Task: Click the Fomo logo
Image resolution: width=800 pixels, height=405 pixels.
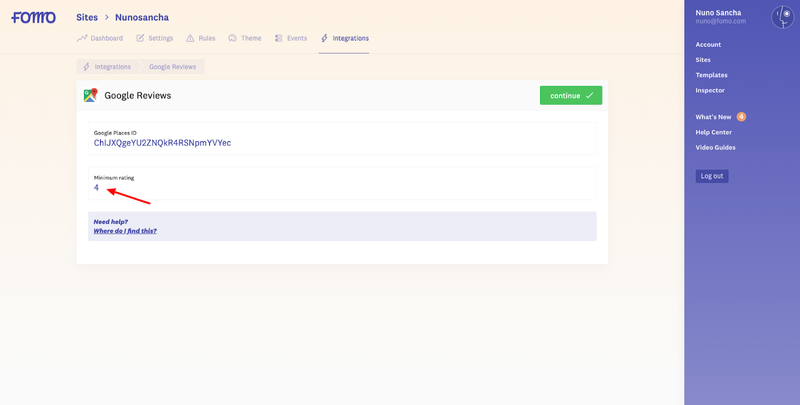Action: (34, 17)
